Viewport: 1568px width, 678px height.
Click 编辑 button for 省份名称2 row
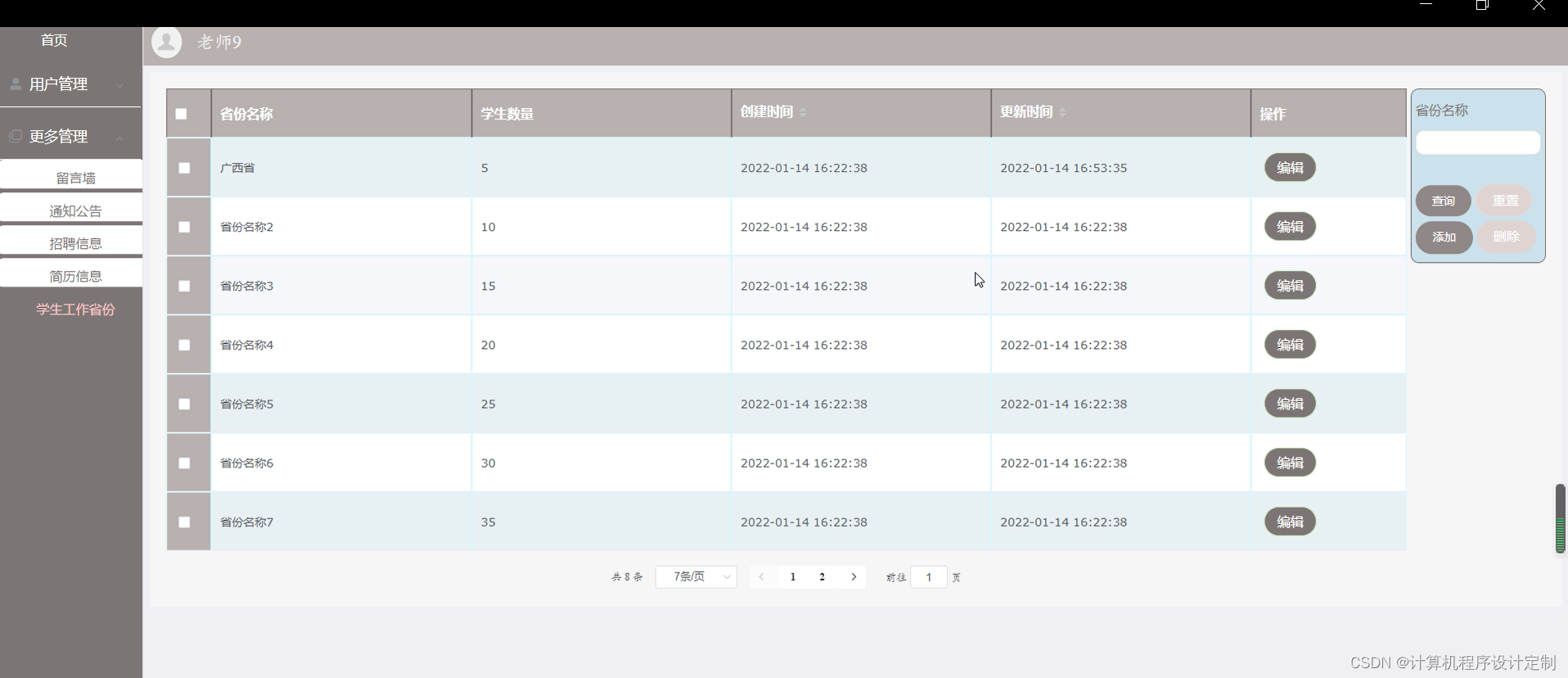coord(1290,227)
